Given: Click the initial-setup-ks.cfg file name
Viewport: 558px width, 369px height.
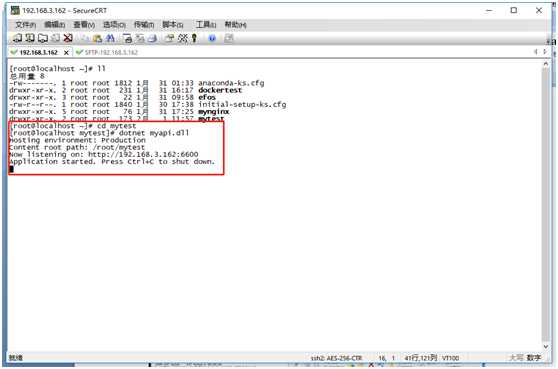Looking at the screenshot, I should coord(242,104).
